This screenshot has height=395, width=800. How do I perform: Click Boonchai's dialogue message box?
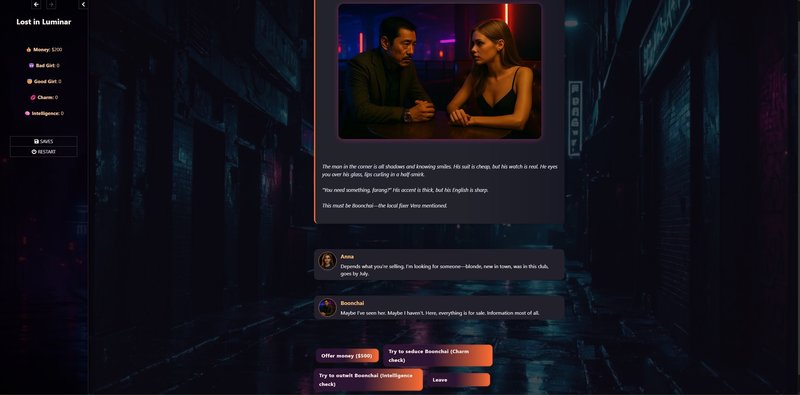pyautogui.click(x=439, y=308)
